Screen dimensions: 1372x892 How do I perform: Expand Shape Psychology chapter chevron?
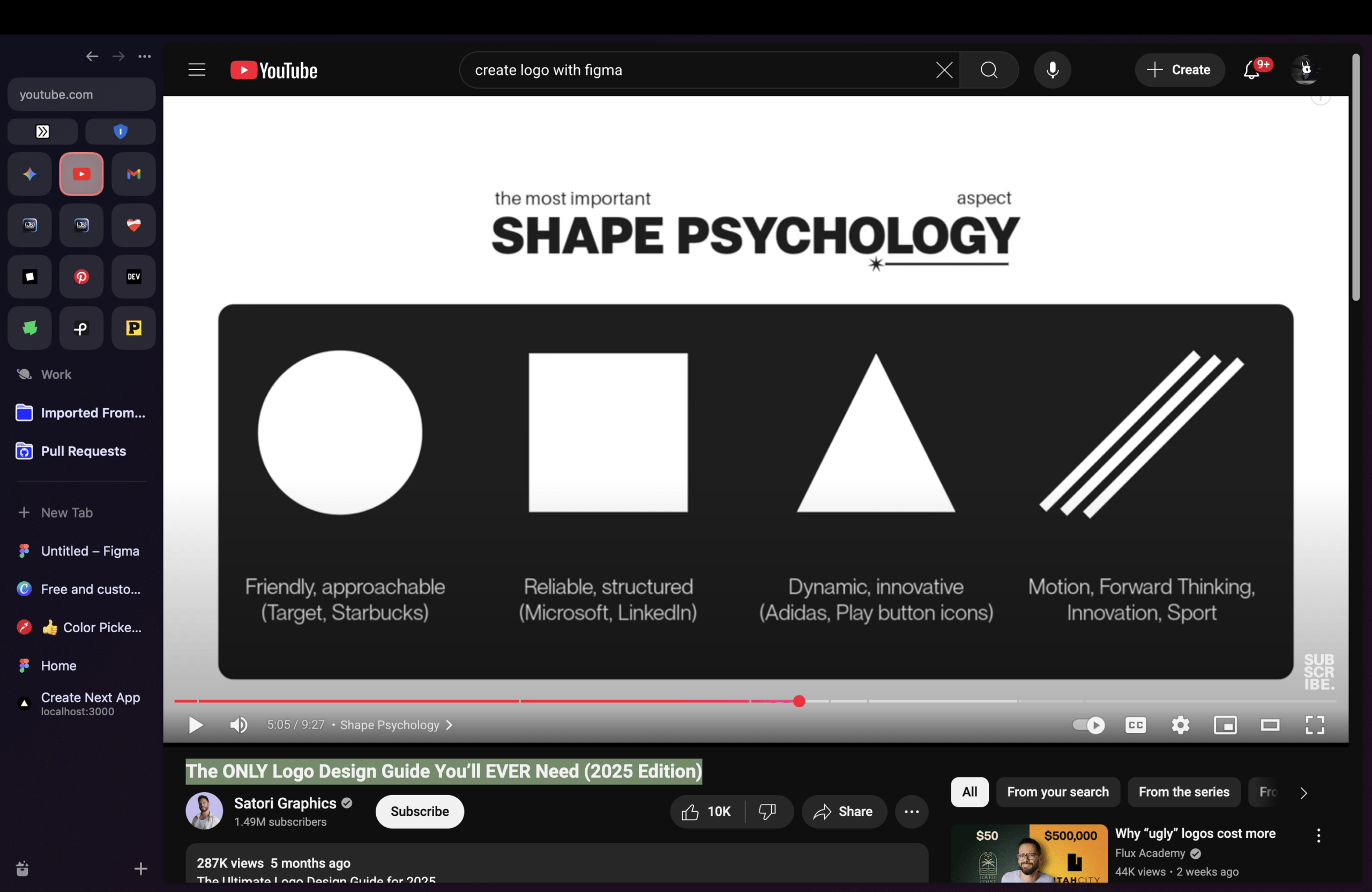pyautogui.click(x=449, y=725)
